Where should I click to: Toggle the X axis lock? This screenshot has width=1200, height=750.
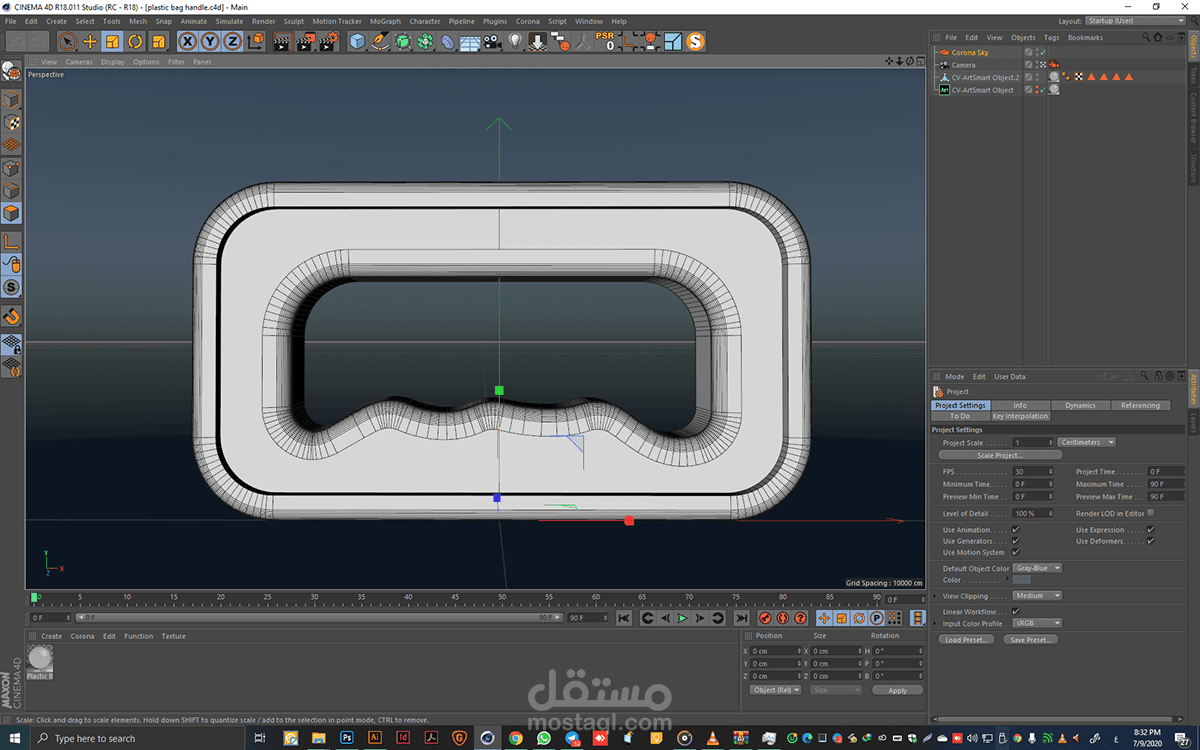[x=187, y=41]
